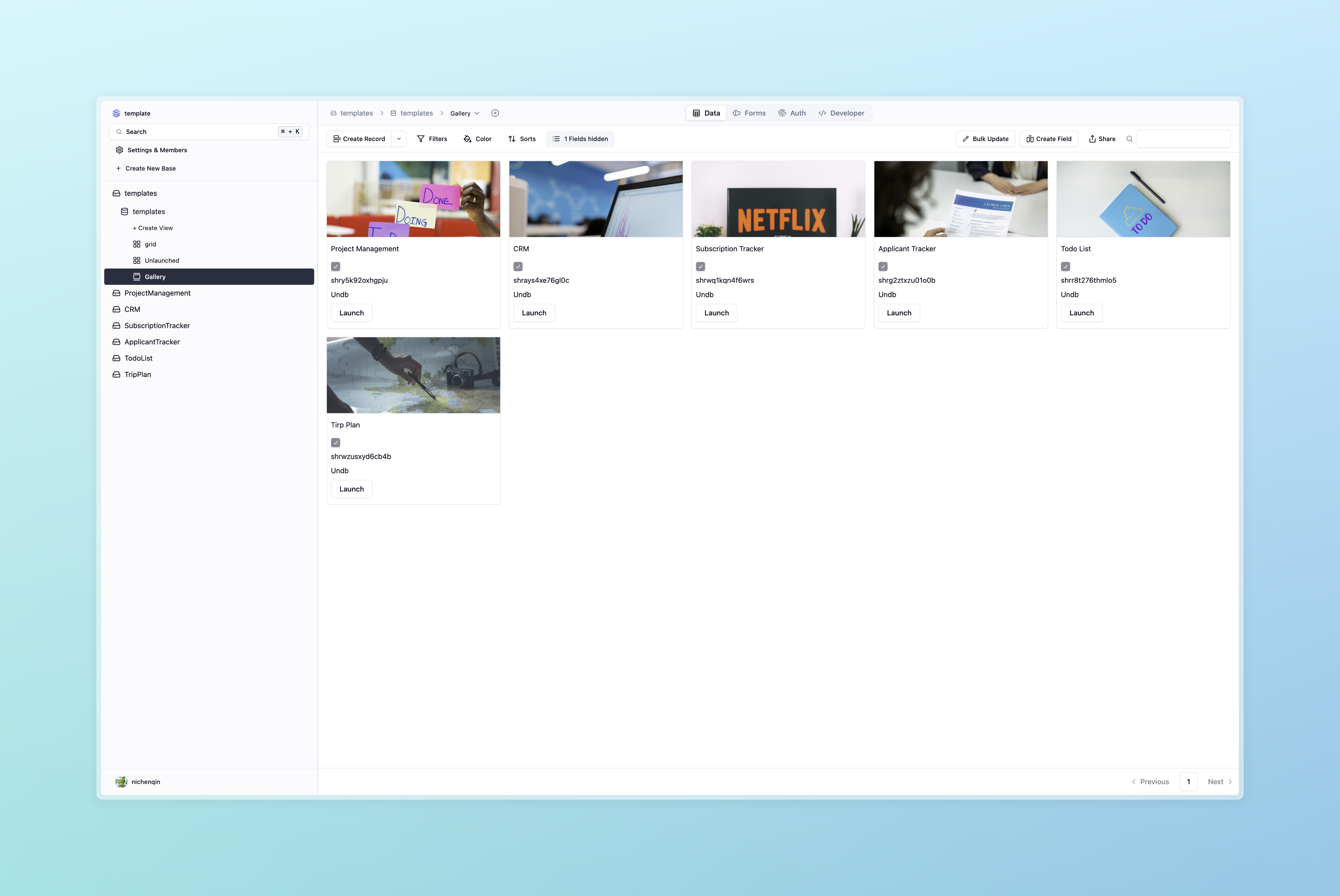Viewport: 1340px width, 896px height.
Task: Open the Todo List card thumbnail
Action: tap(1143, 199)
